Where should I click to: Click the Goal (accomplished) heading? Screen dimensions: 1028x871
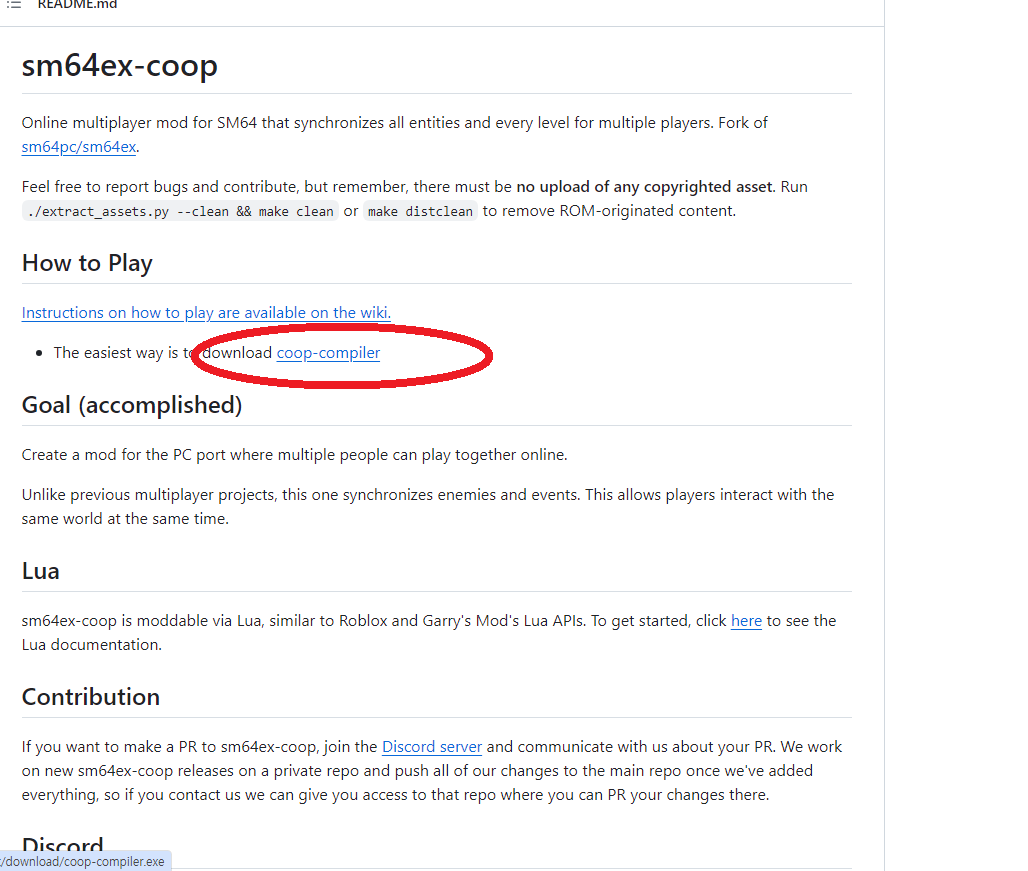(x=132, y=405)
